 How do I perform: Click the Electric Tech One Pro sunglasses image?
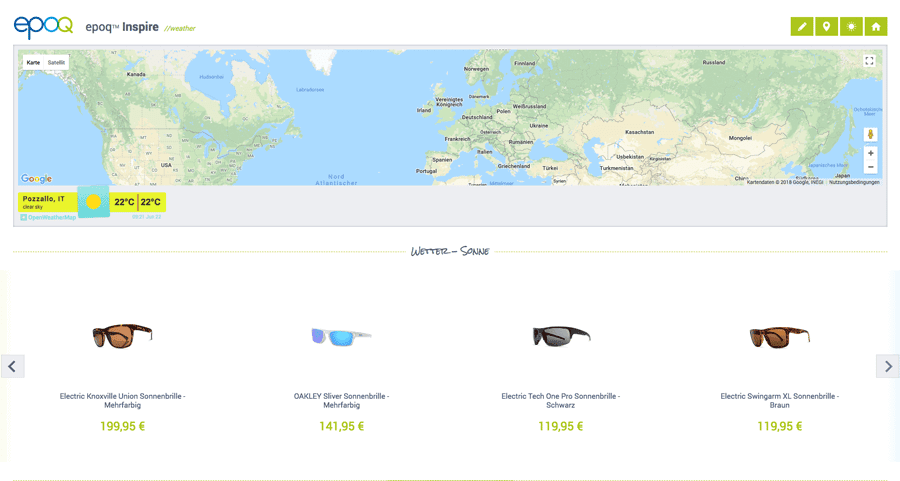(x=560, y=336)
